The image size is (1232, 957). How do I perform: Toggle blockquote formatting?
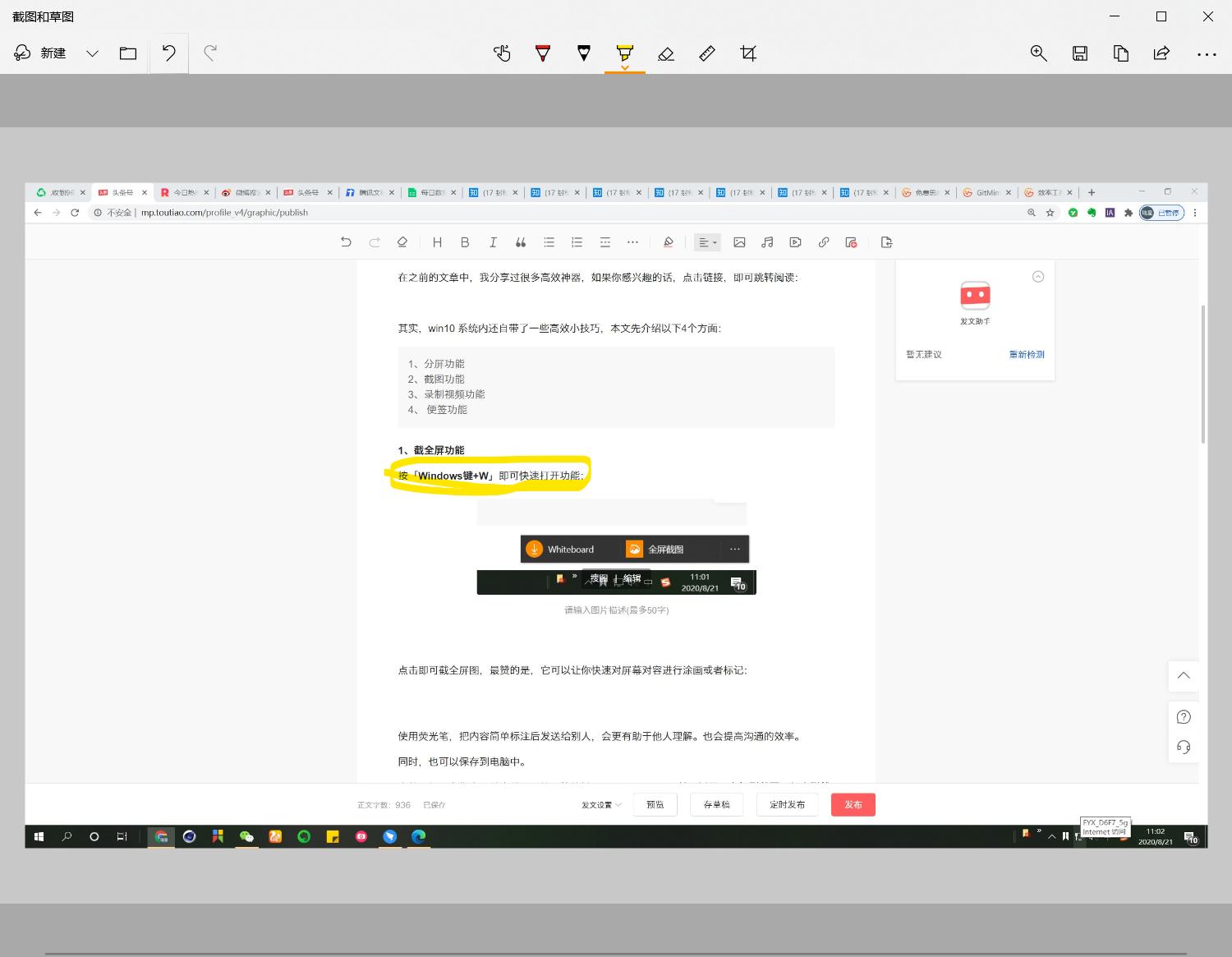[520, 242]
